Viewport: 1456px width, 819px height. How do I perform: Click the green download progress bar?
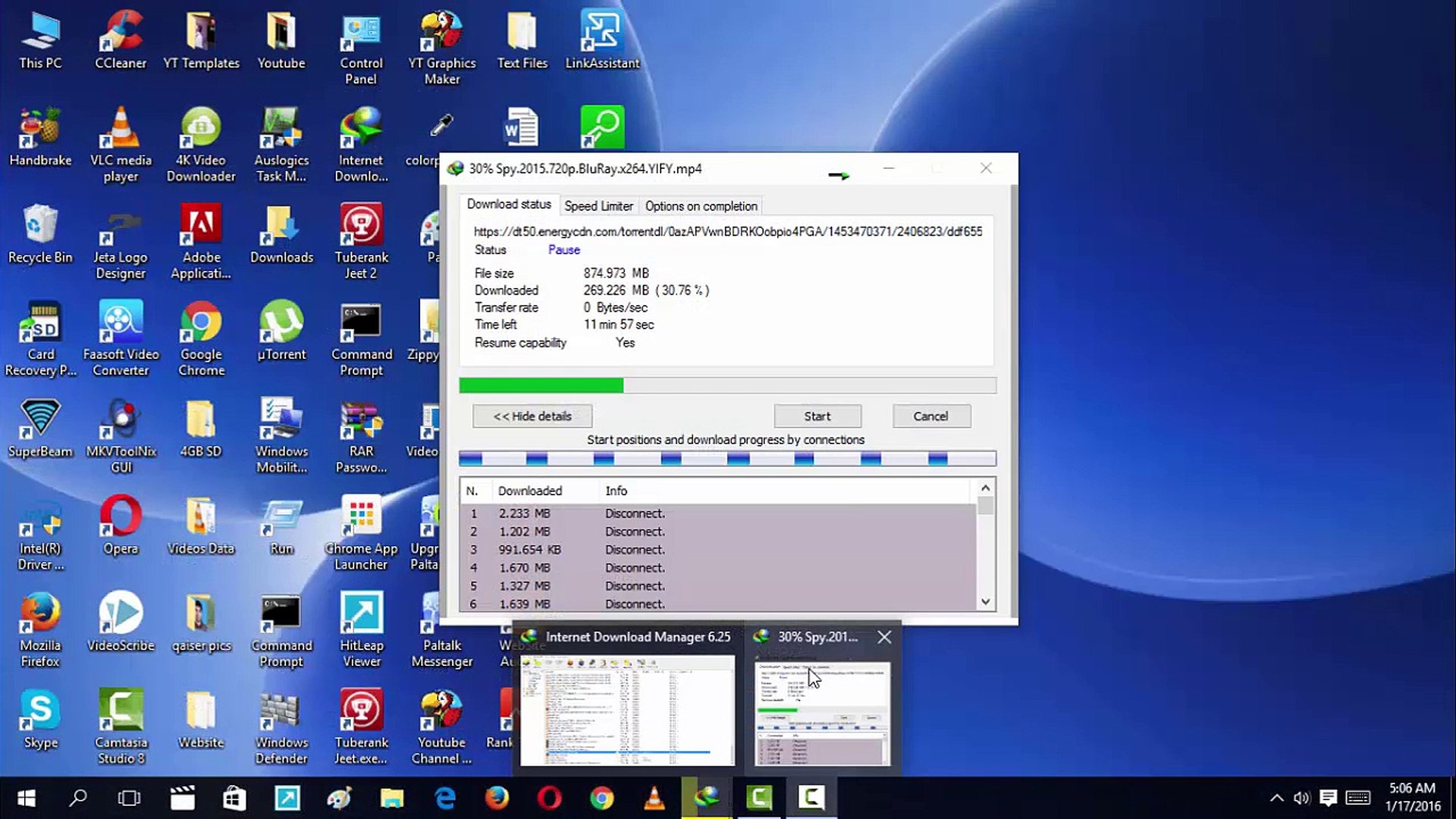click(727, 385)
